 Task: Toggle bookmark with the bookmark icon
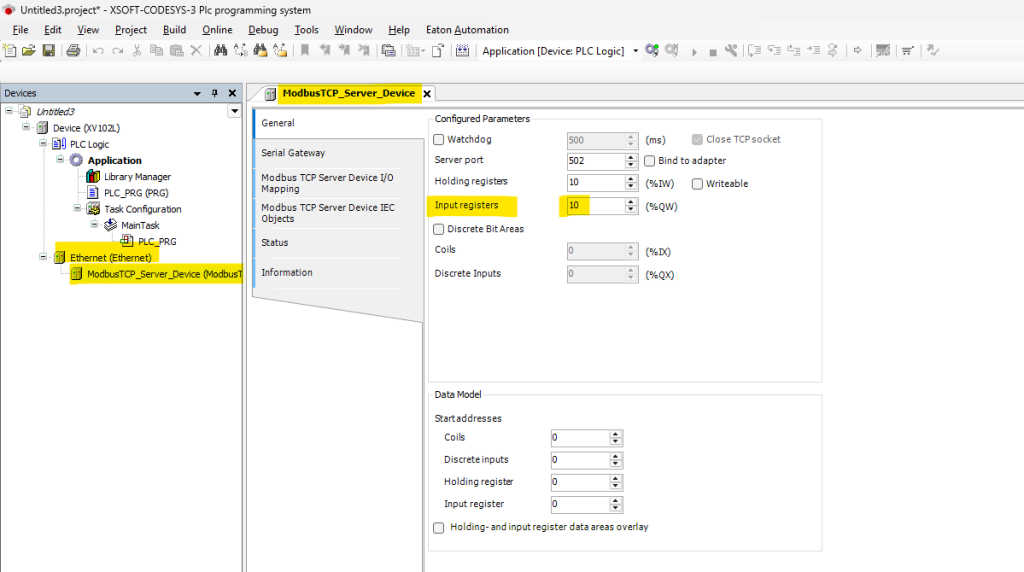pyautogui.click(x=304, y=50)
